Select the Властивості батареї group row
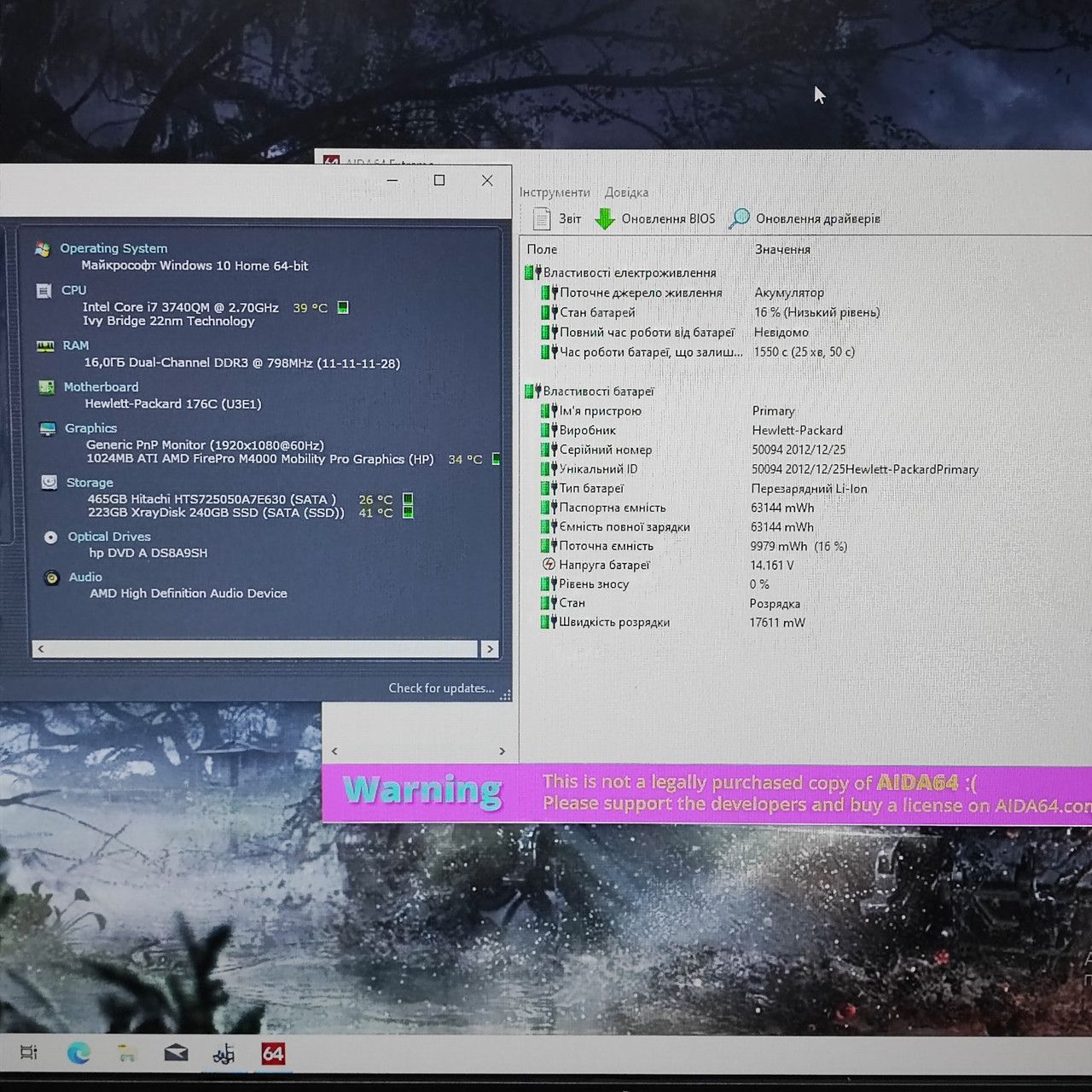 tap(590, 392)
